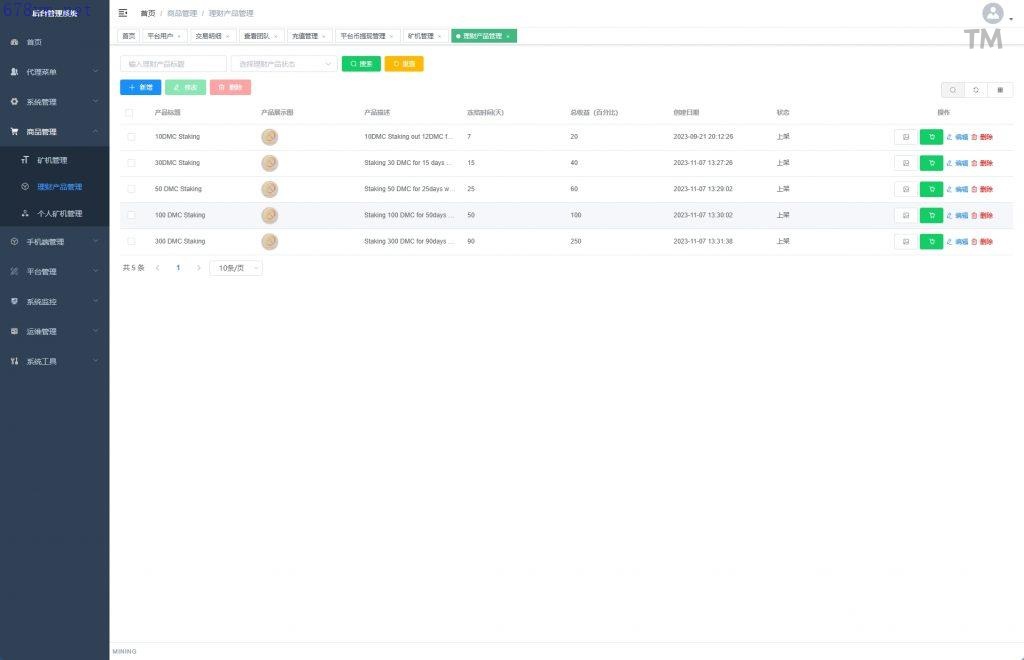Toggle the select-all checkbox in table header
This screenshot has height=660, width=1024.
129,113
